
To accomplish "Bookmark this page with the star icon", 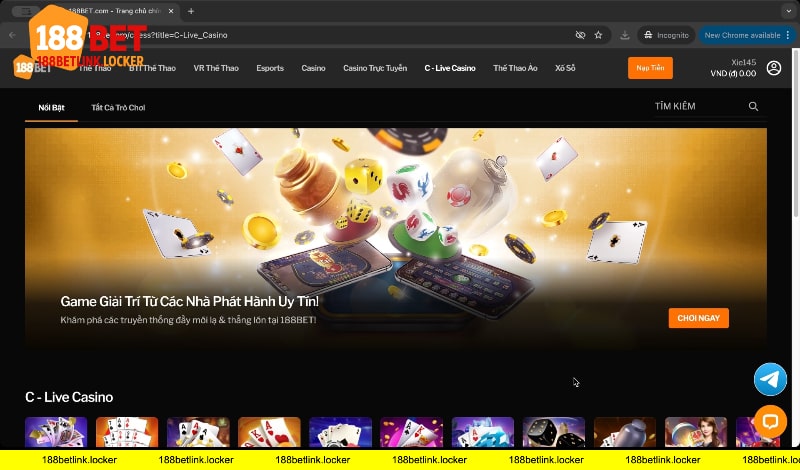I will point(598,34).
